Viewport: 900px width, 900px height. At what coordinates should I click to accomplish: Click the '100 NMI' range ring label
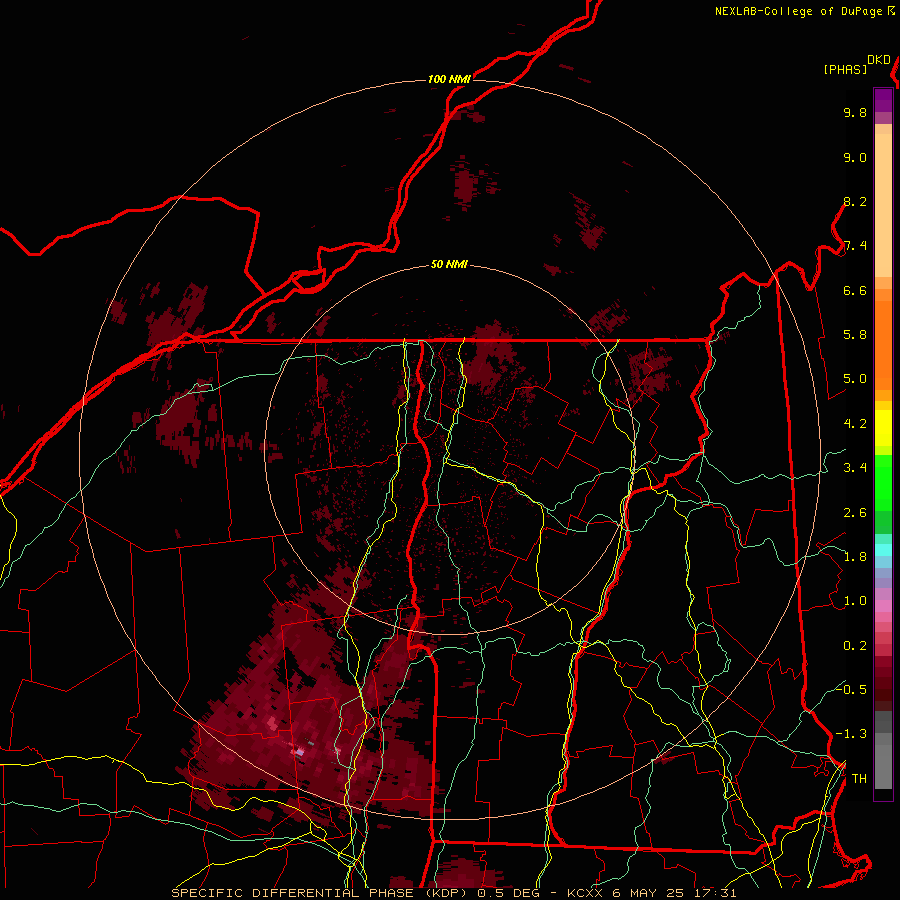pyautogui.click(x=449, y=79)
